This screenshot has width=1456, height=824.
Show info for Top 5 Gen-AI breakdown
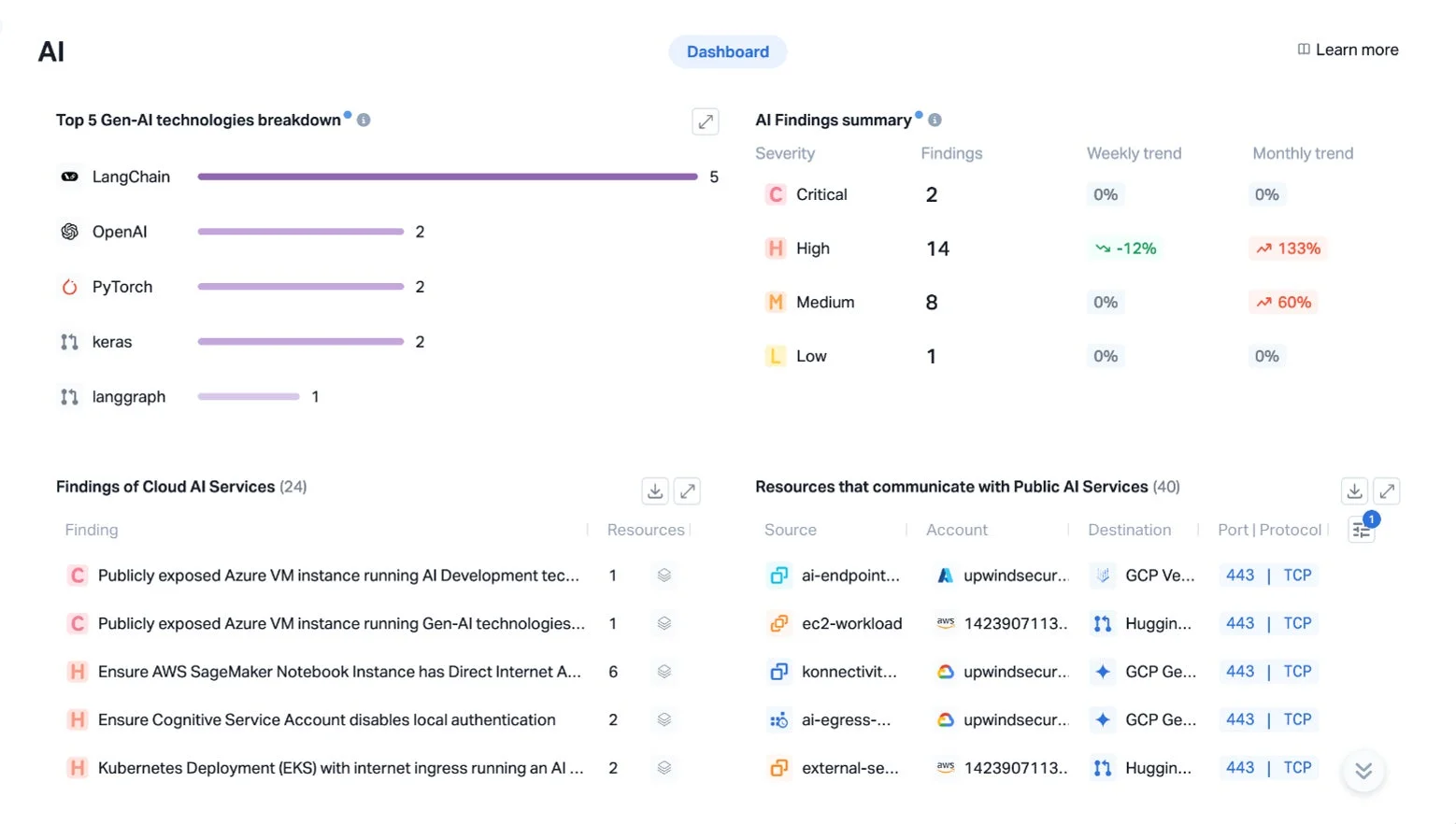[x=364, y=121]
